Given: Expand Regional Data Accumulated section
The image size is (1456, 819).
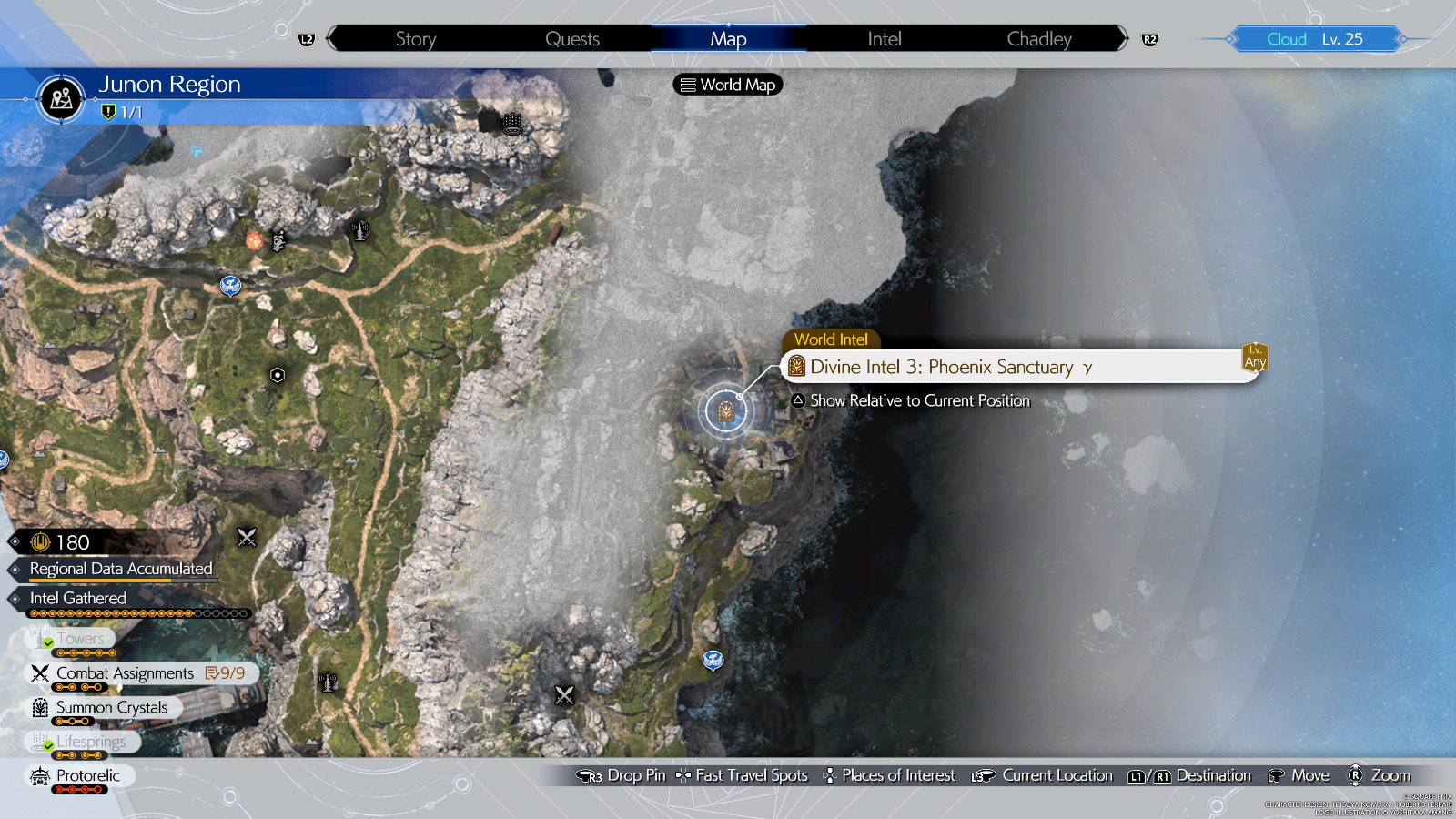Looking at the screenshot, I should [120, 569].
